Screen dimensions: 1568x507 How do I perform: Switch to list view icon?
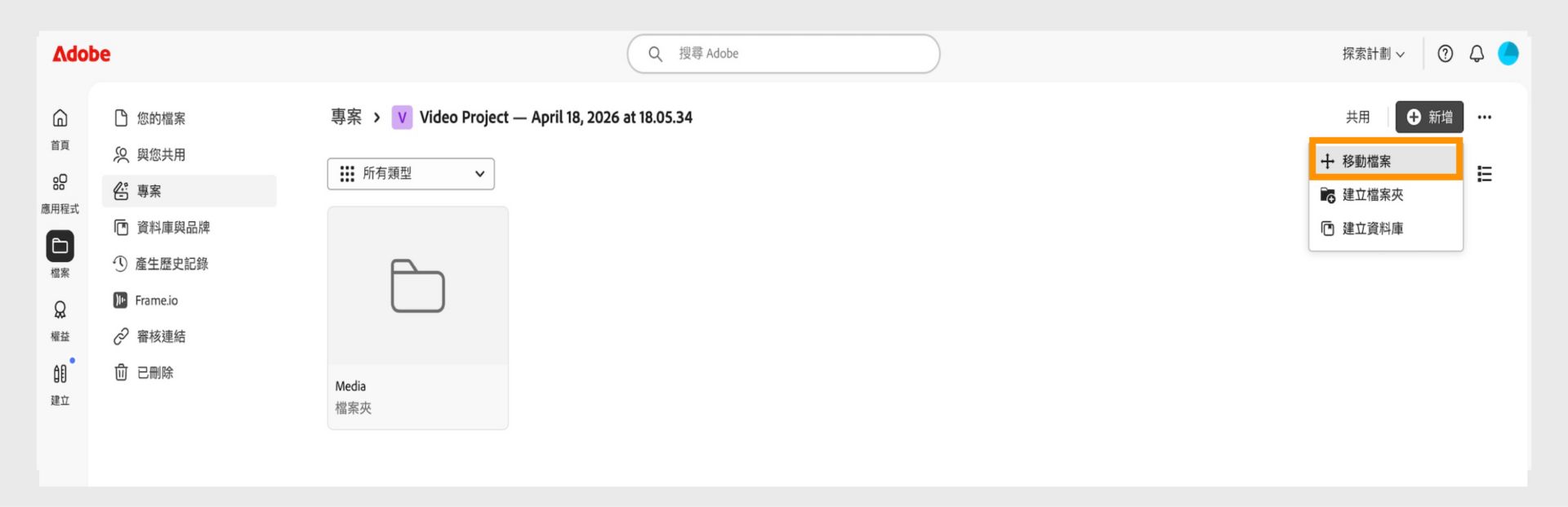(x=1485, y=174)
